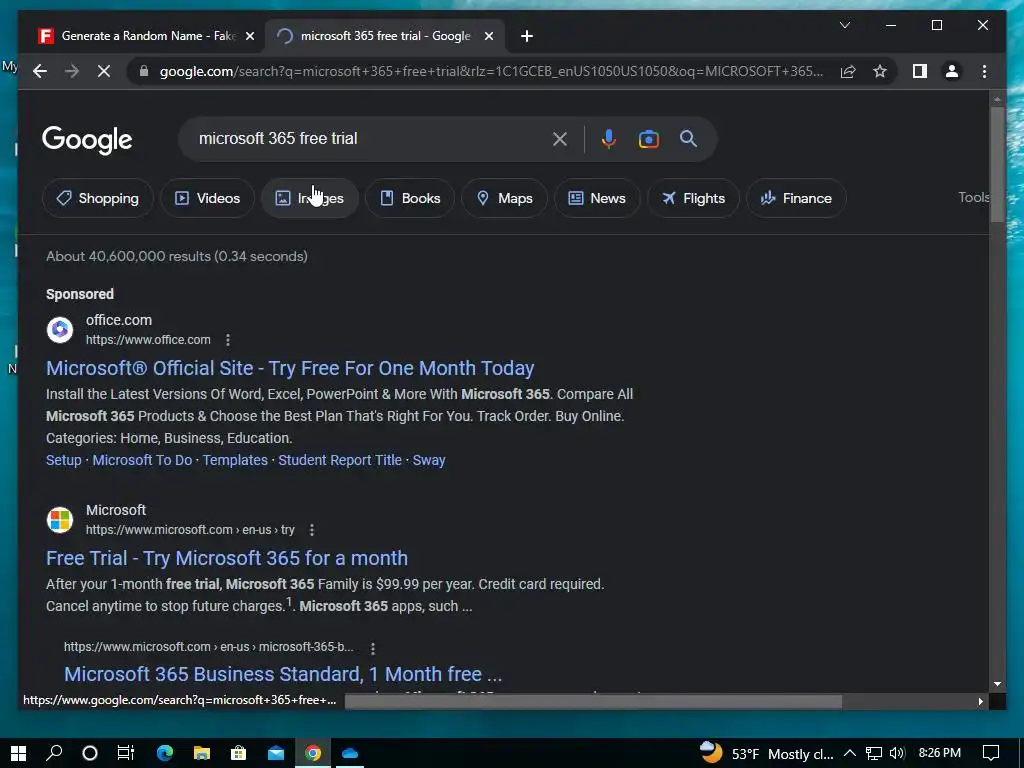
Task: Open the Templates sitelink
Action: click(x=235, y=460)
